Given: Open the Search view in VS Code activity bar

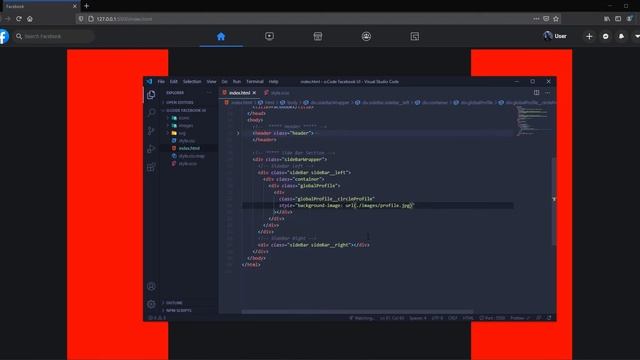Looking at the screenshot, I should pos(151,113).
